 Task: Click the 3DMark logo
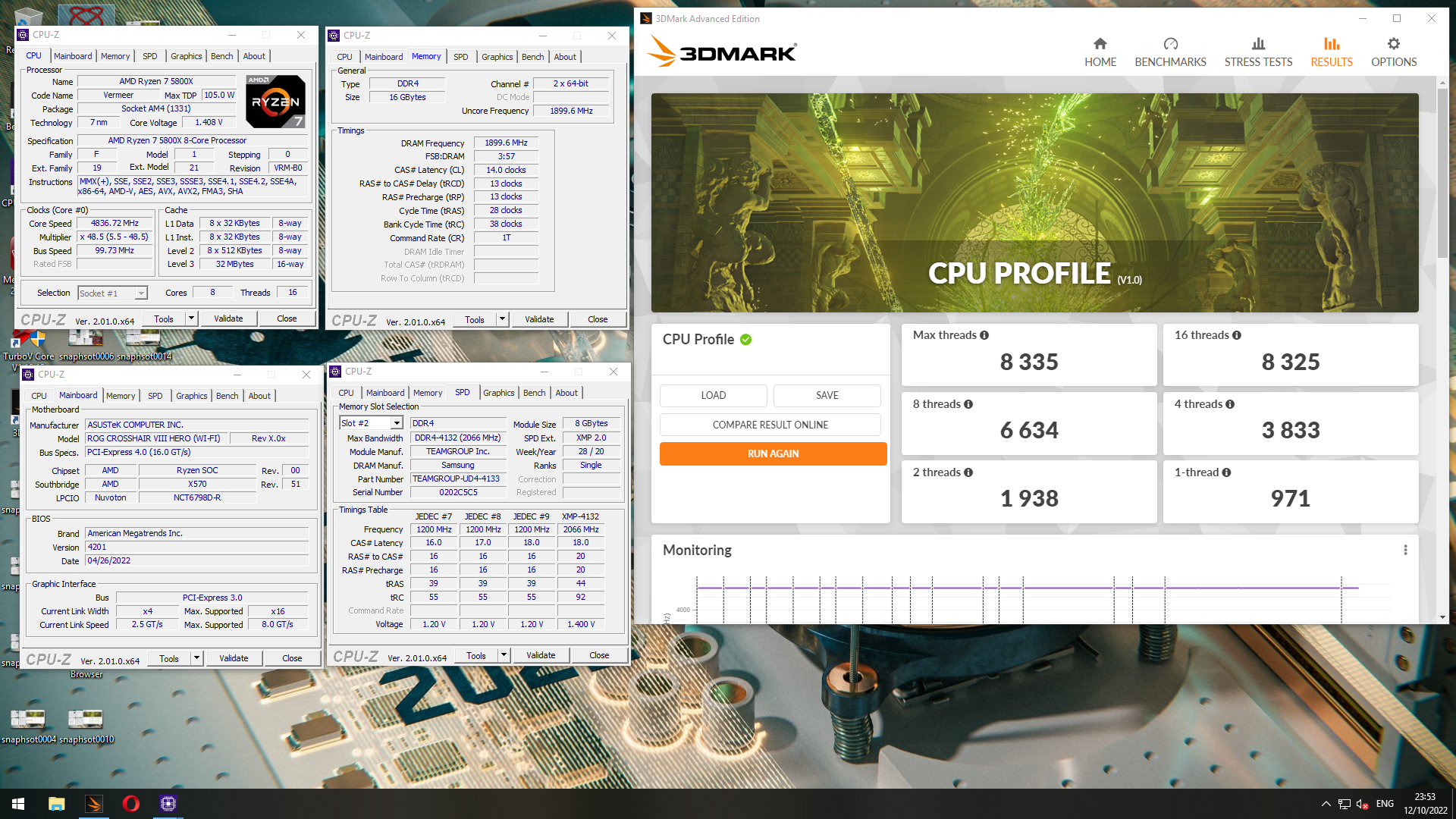coord(720,52)
